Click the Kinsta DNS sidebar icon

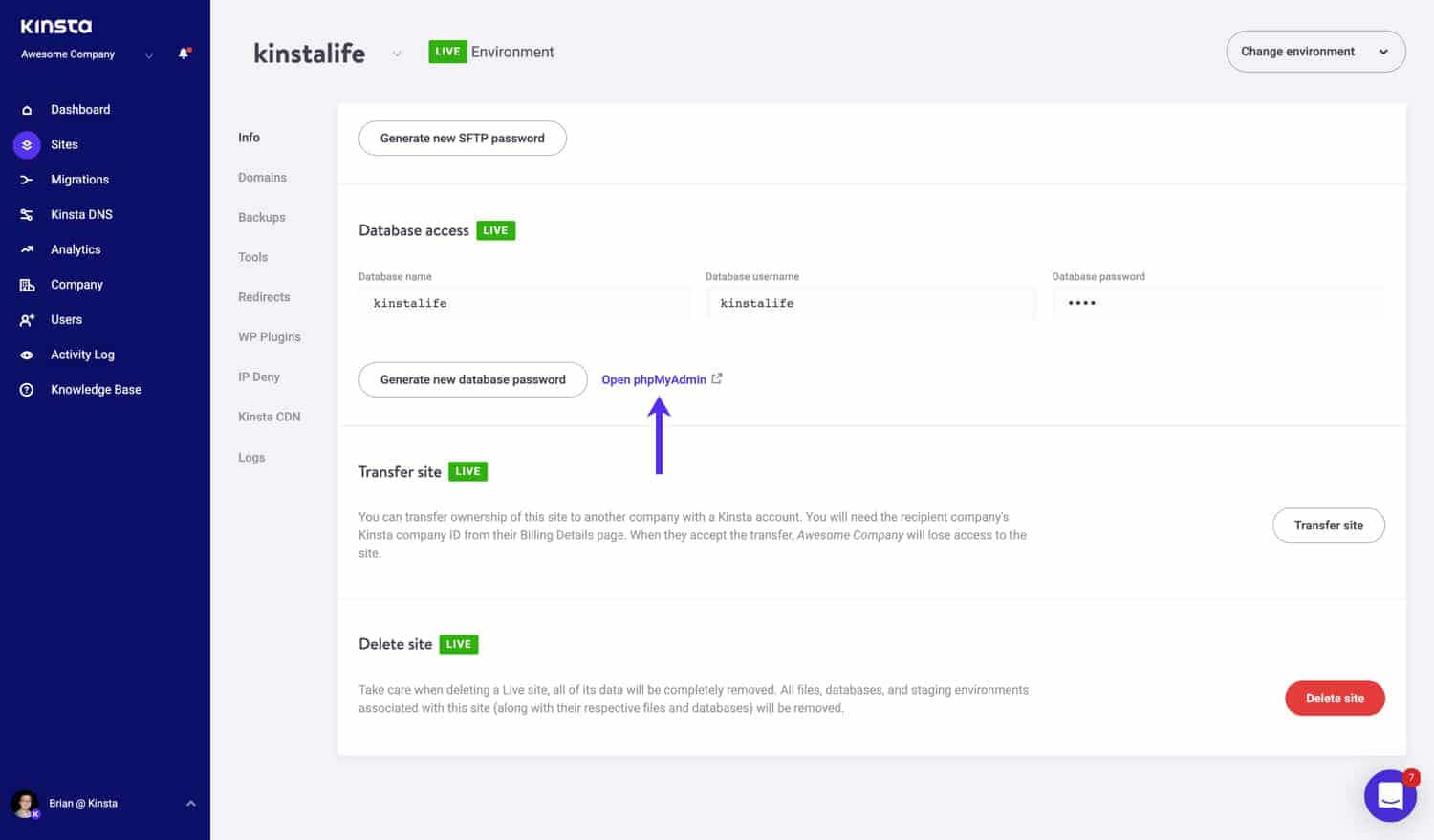pyautogui.click(x=26, y=214)
